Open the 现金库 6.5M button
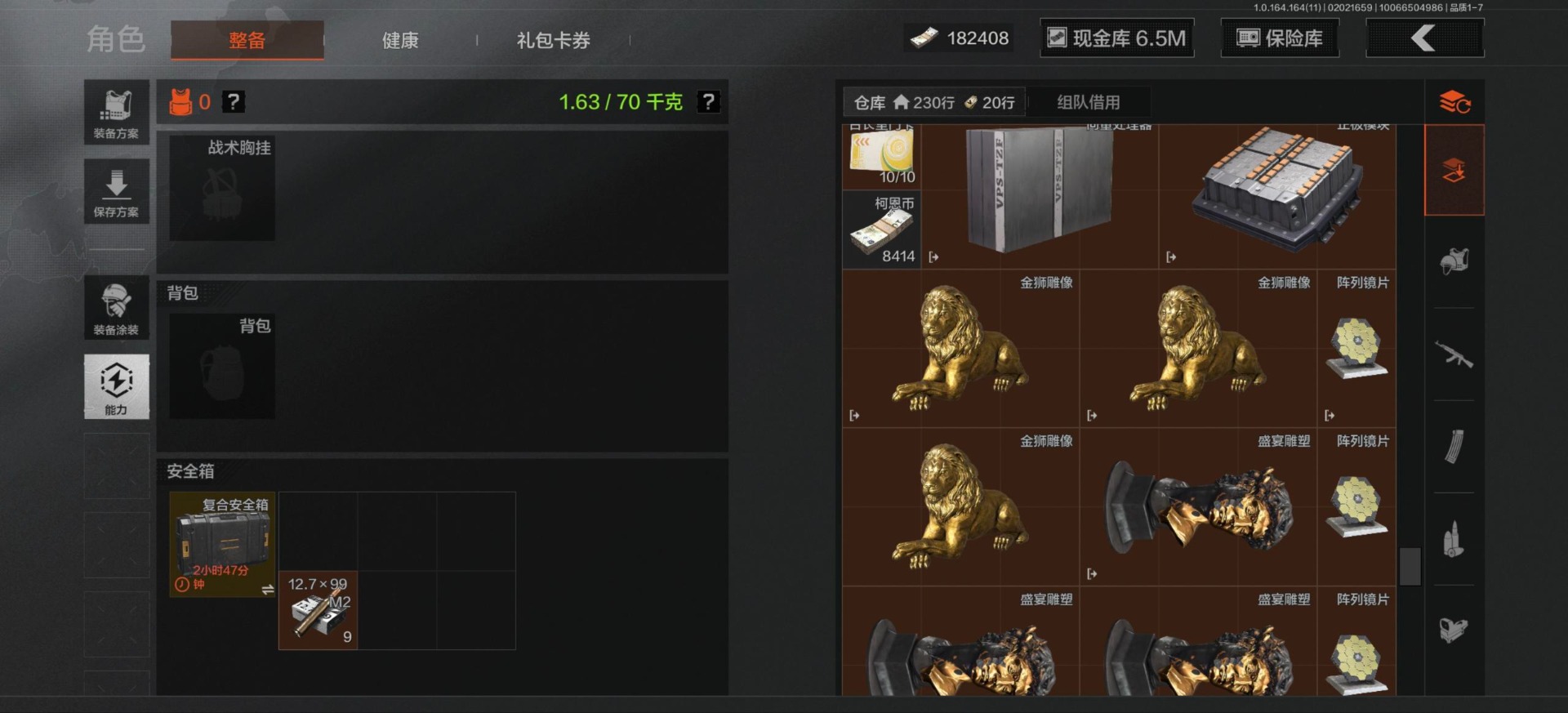 point(1116,38)
